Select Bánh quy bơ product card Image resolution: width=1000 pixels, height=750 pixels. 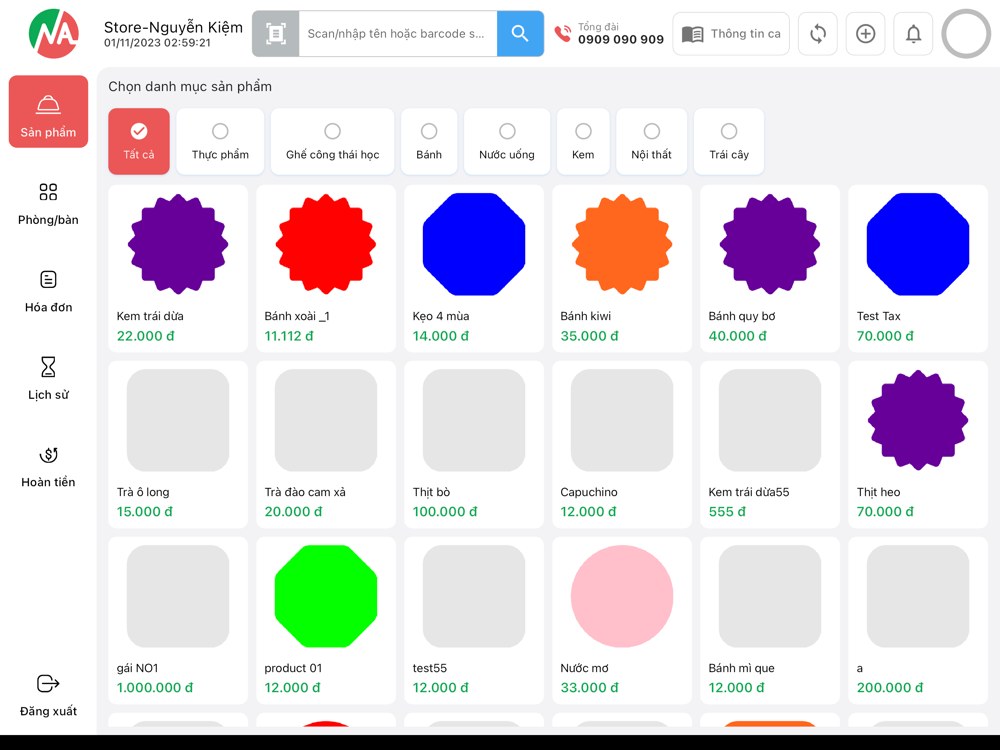(770, 268)
